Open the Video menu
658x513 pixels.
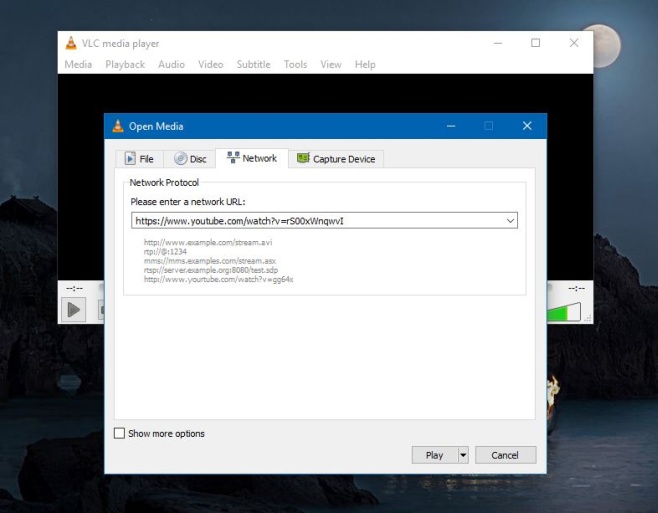point(211,64)
